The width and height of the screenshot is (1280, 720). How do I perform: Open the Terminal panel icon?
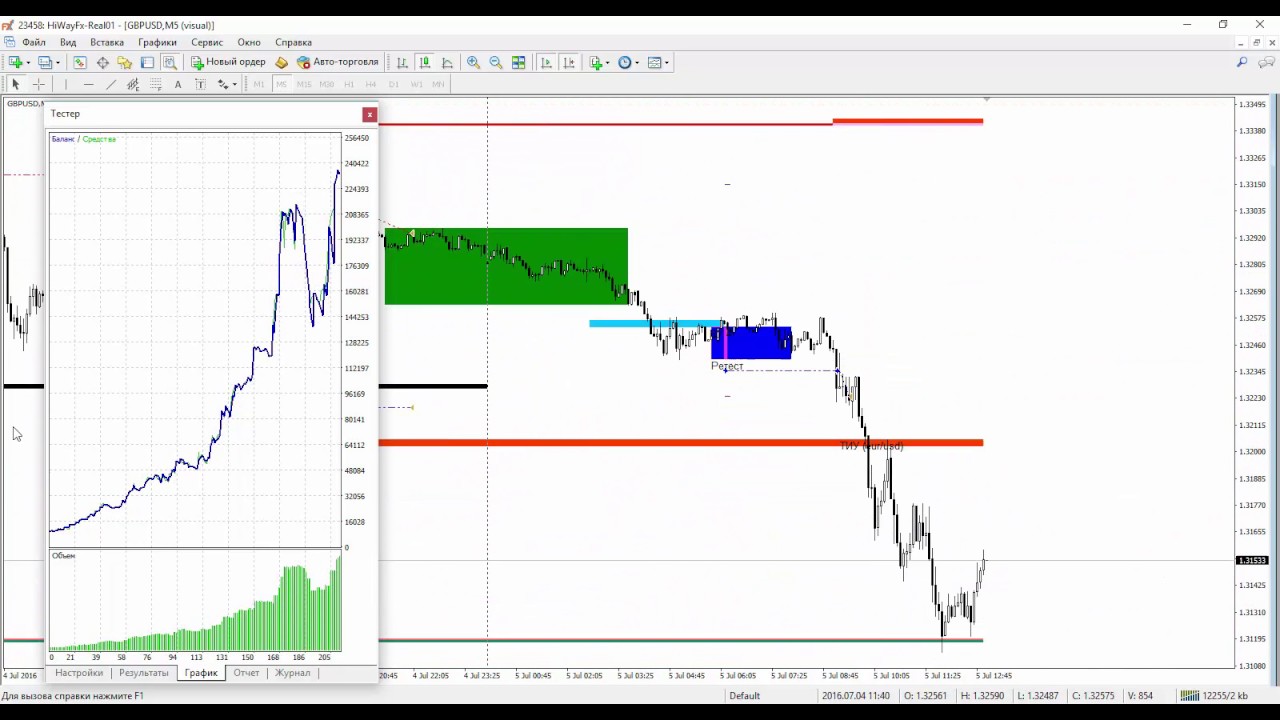click(147, 62)
